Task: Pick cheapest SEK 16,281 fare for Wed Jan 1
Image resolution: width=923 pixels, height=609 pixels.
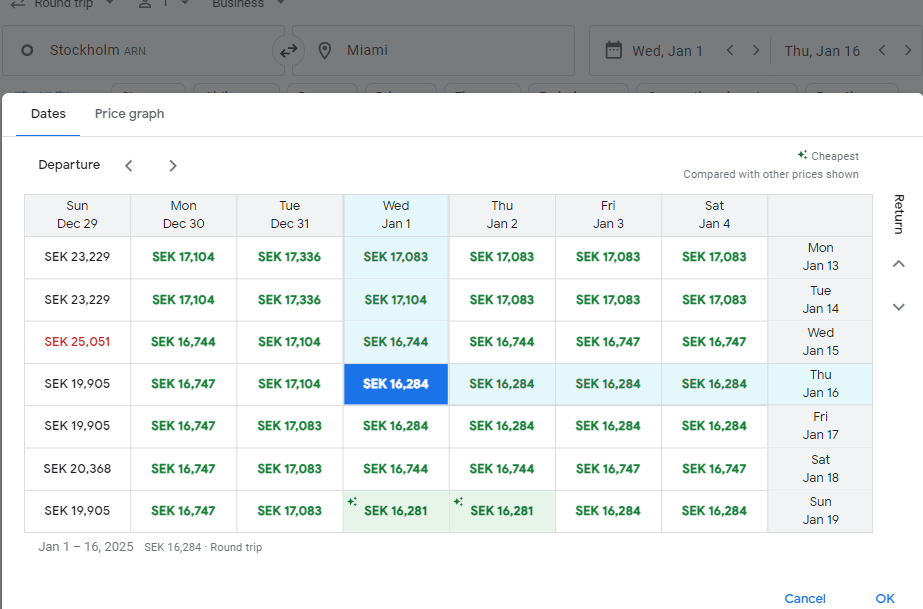Action: 396,511
